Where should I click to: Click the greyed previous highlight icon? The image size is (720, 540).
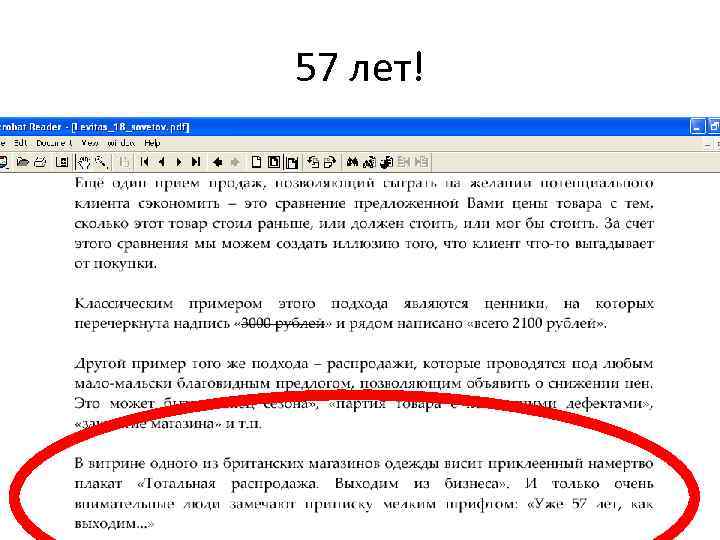pos(404,162)
